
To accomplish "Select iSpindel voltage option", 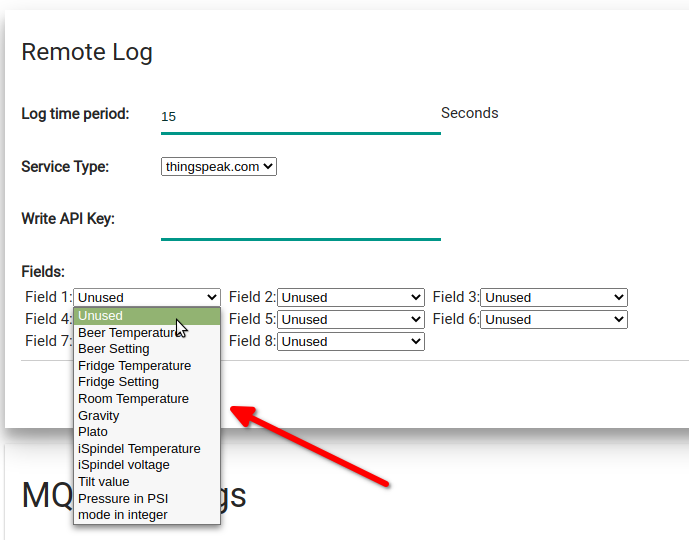I will (x=147, y=465).
